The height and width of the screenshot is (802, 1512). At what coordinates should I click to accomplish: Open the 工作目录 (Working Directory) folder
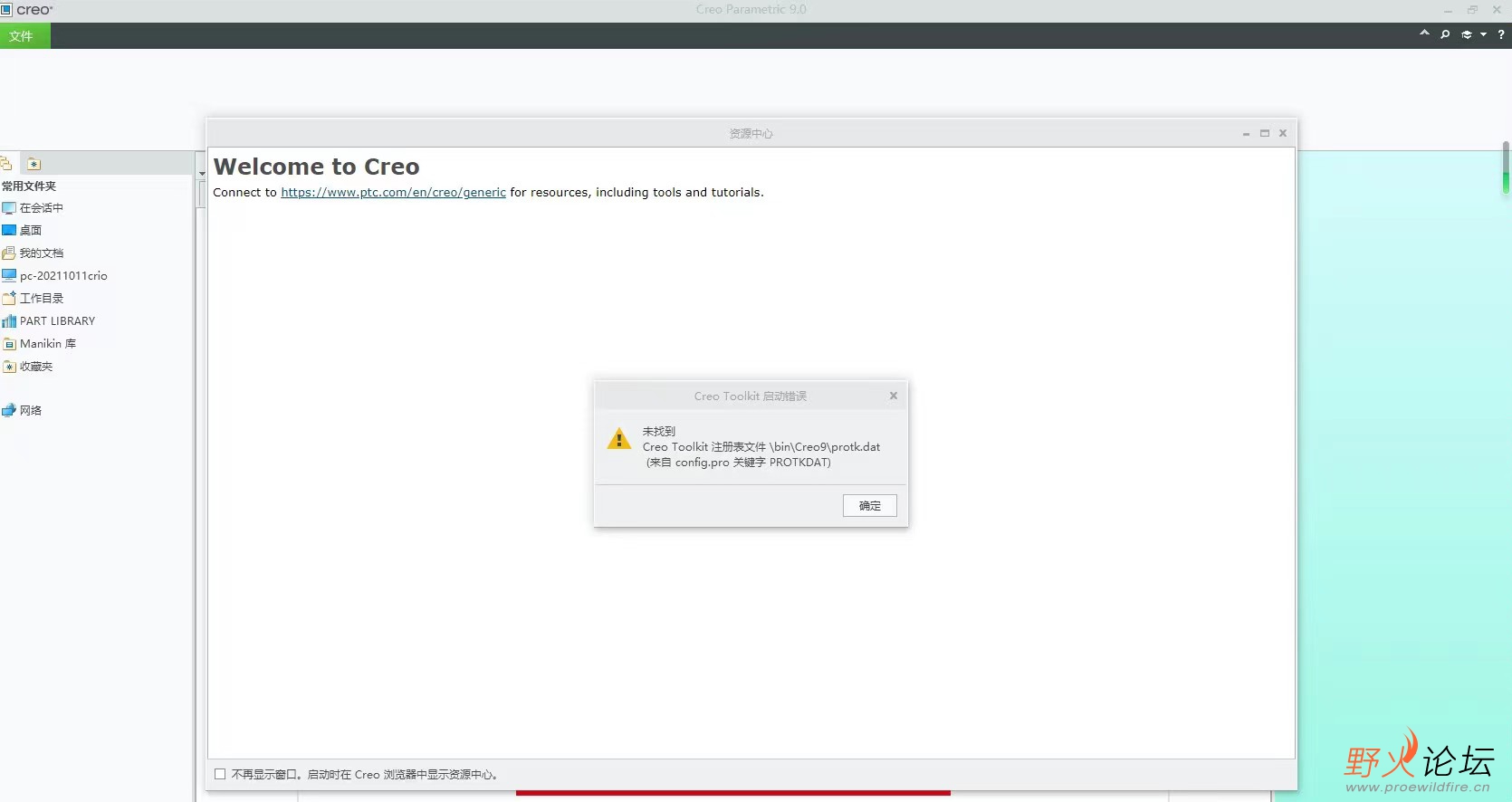coord(33,299)
